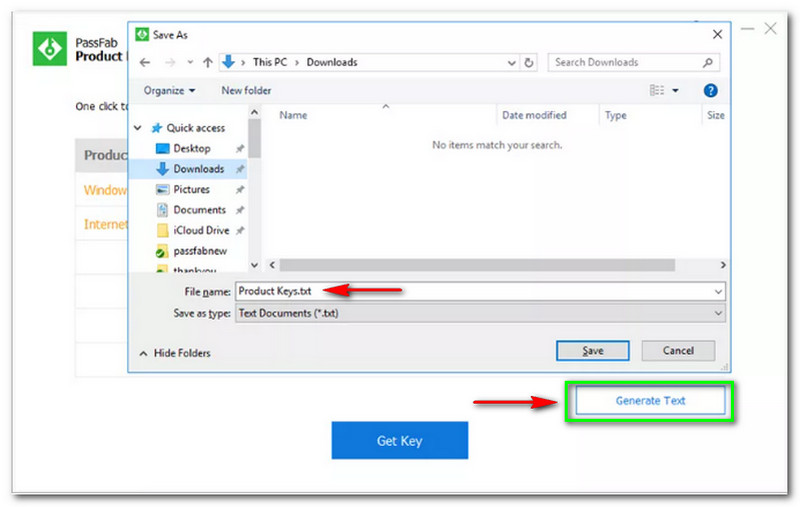The height and width of the screenshot is (507, 800).
Task: Sort by the Type column header
Action: coord(615,115)
